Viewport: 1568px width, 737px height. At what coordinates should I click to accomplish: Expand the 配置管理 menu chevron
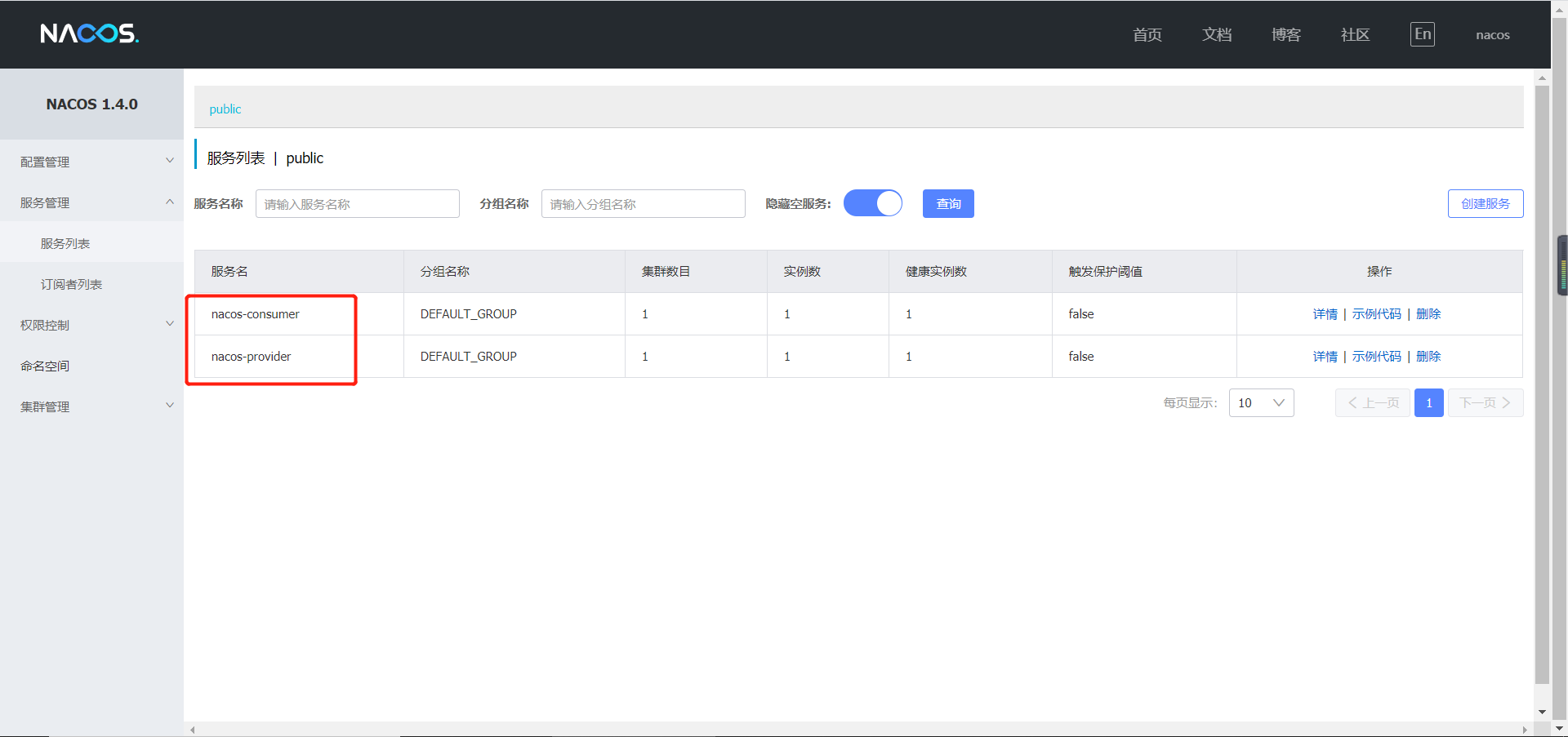[170, 161]
